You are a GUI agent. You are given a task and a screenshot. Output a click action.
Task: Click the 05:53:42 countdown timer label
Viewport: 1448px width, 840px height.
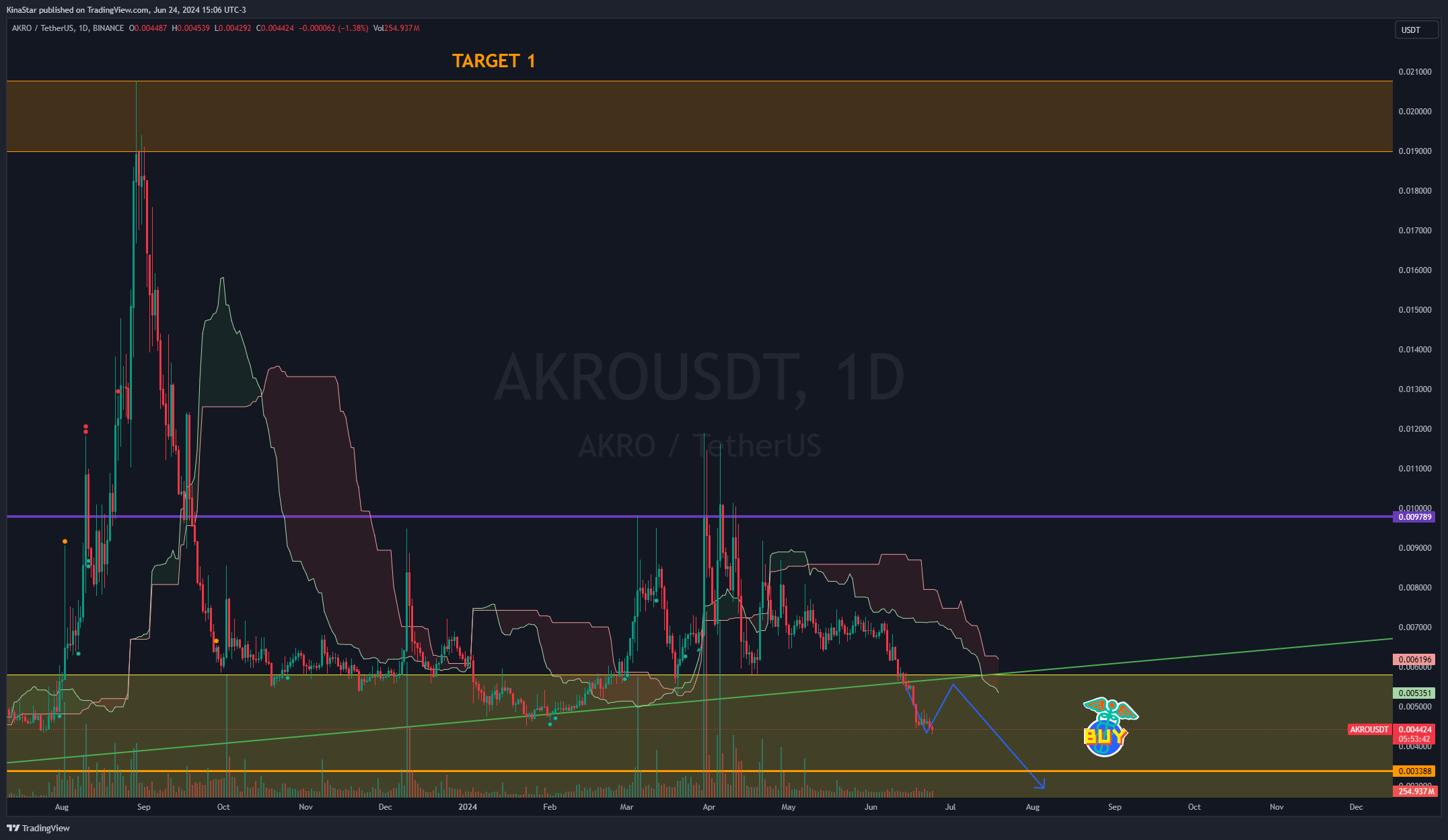pos(1414,739)
